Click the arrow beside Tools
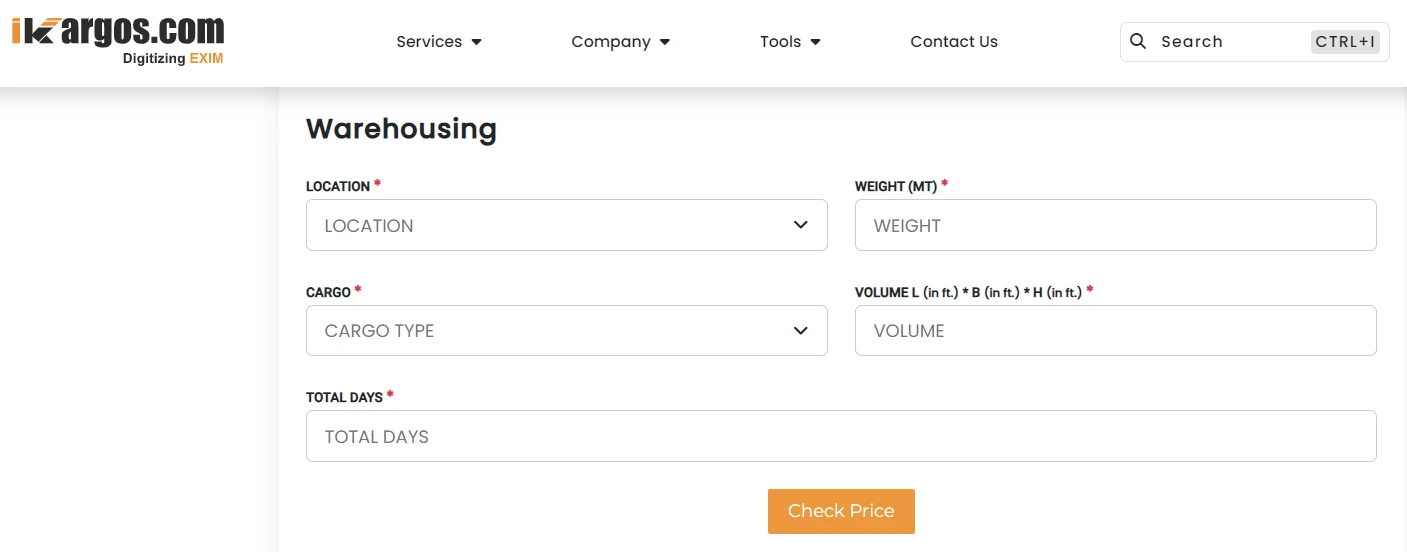The height and width of the screenshot is (552, 1407). tap(816, 42)
